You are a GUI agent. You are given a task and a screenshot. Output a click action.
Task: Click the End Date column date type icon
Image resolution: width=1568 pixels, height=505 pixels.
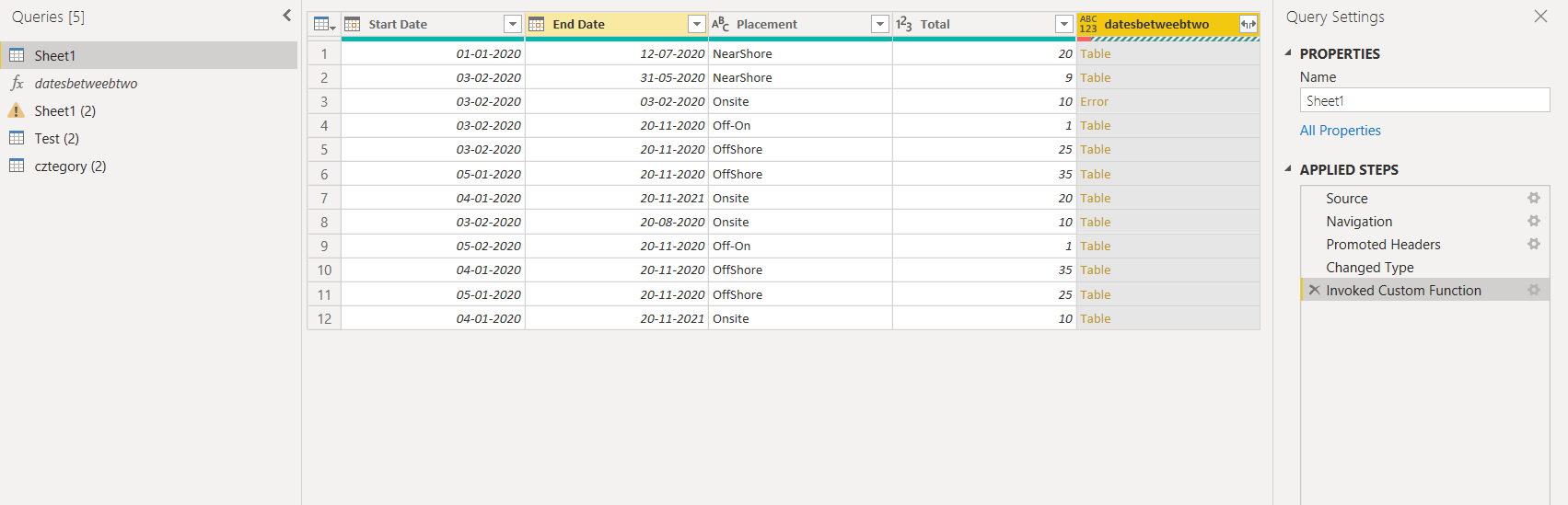(x=537, y=24)
